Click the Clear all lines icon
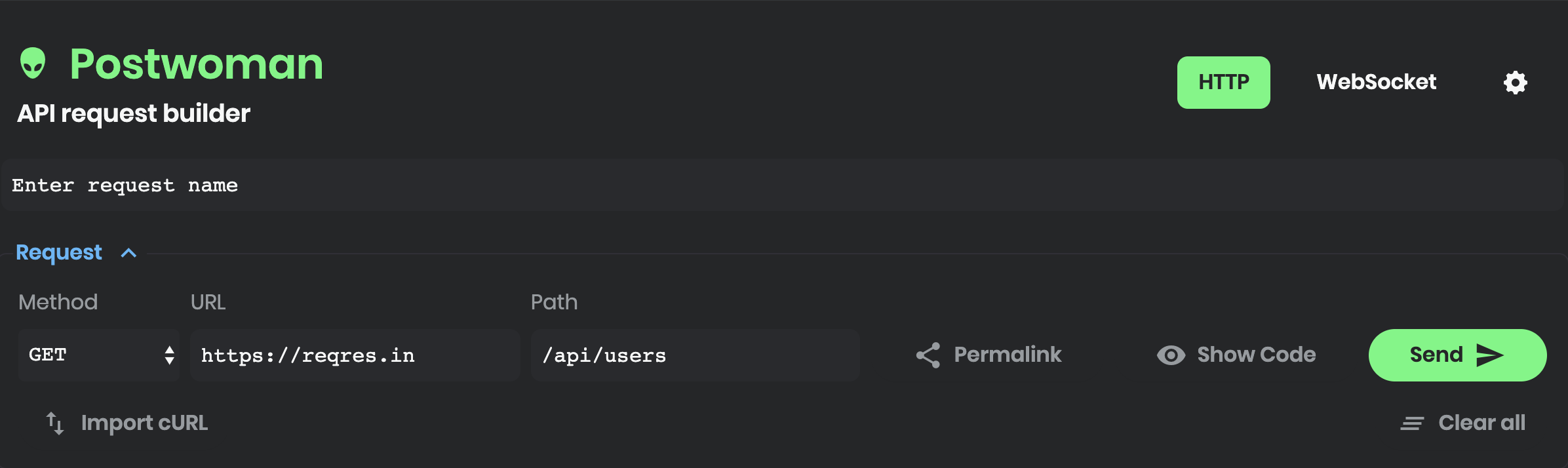 [1411, 423]
